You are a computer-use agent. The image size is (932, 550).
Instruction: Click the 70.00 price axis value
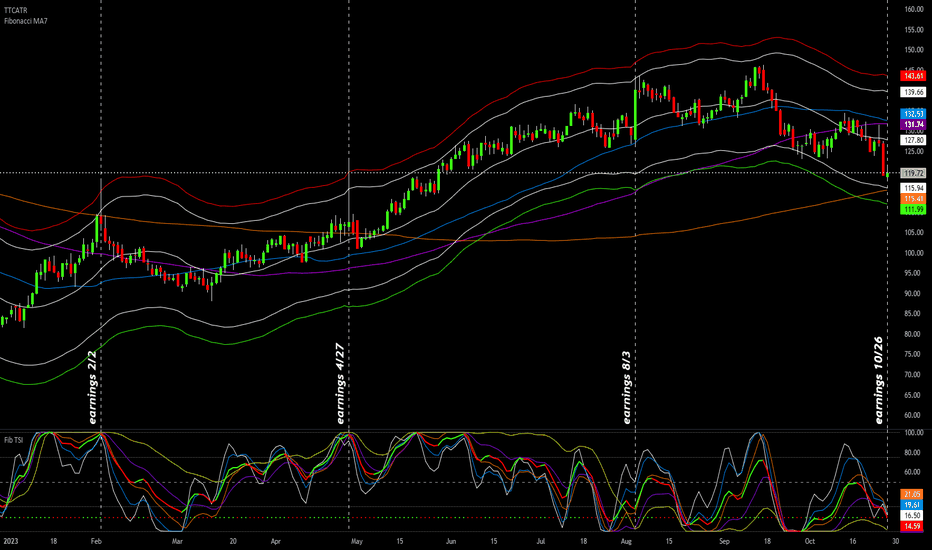[x=914, y=375]
